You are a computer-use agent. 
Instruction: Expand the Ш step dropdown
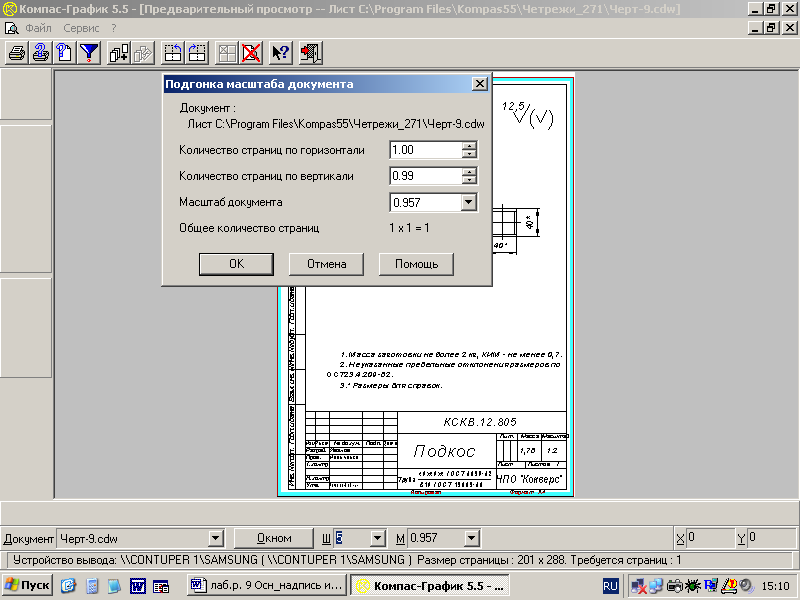(x=377, y=538)
